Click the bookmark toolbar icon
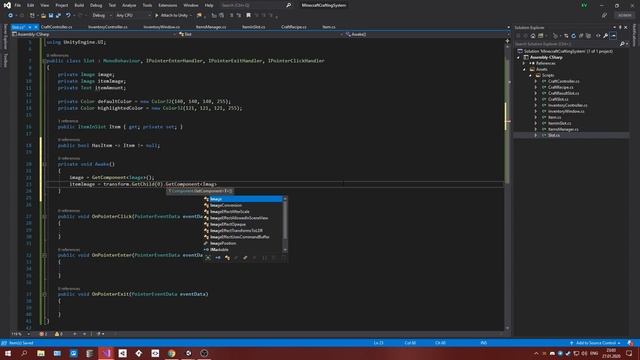This screenshot has height=360, width=640. pos(248,16)
